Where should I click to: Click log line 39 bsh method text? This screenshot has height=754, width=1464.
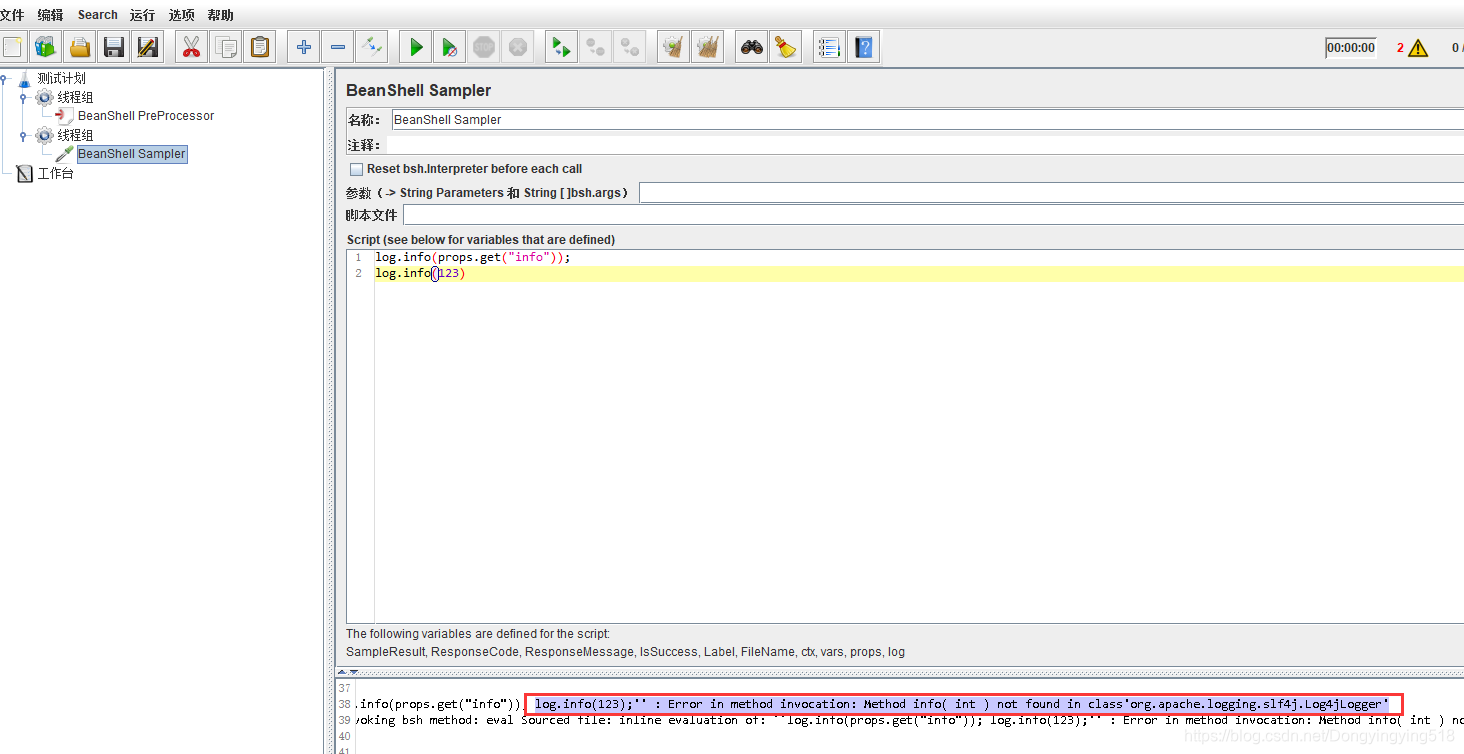tap(909, 720)
